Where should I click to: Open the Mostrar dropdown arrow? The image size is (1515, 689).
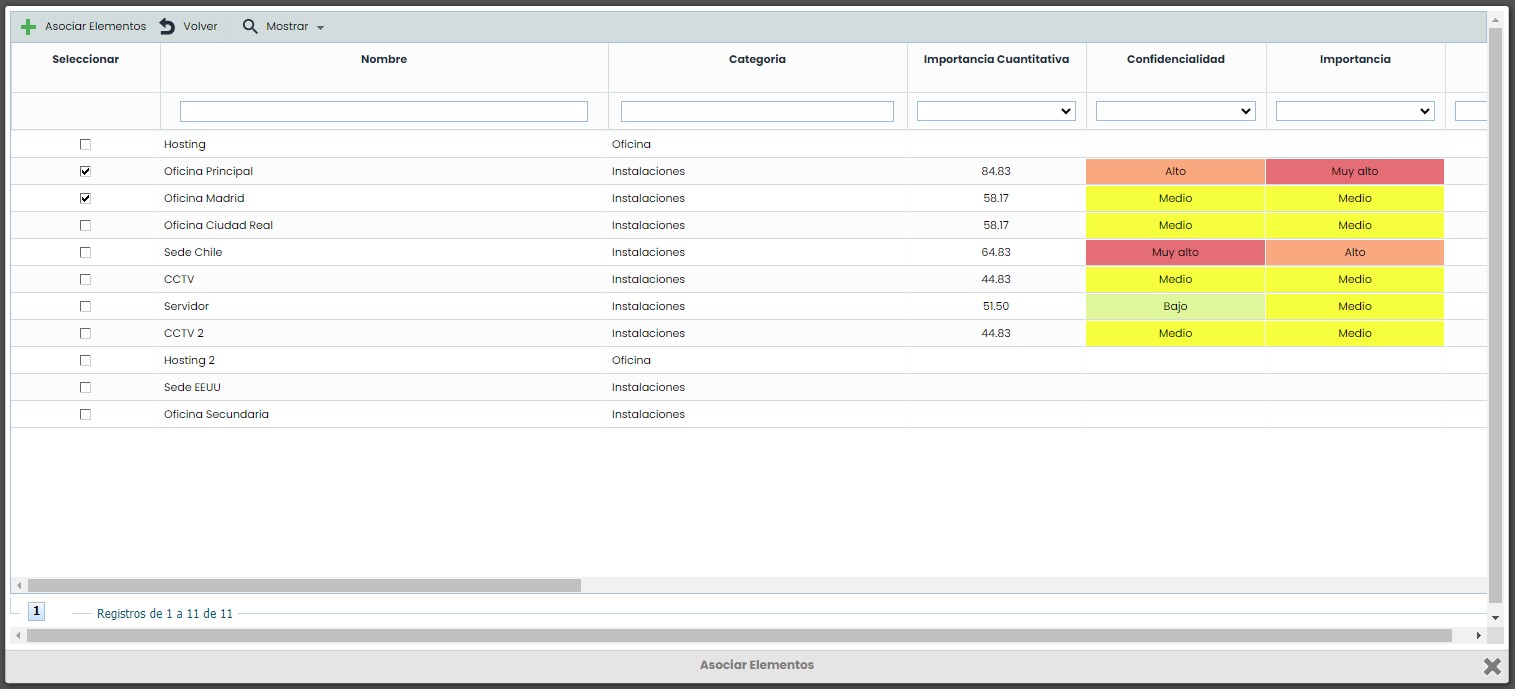320,28
